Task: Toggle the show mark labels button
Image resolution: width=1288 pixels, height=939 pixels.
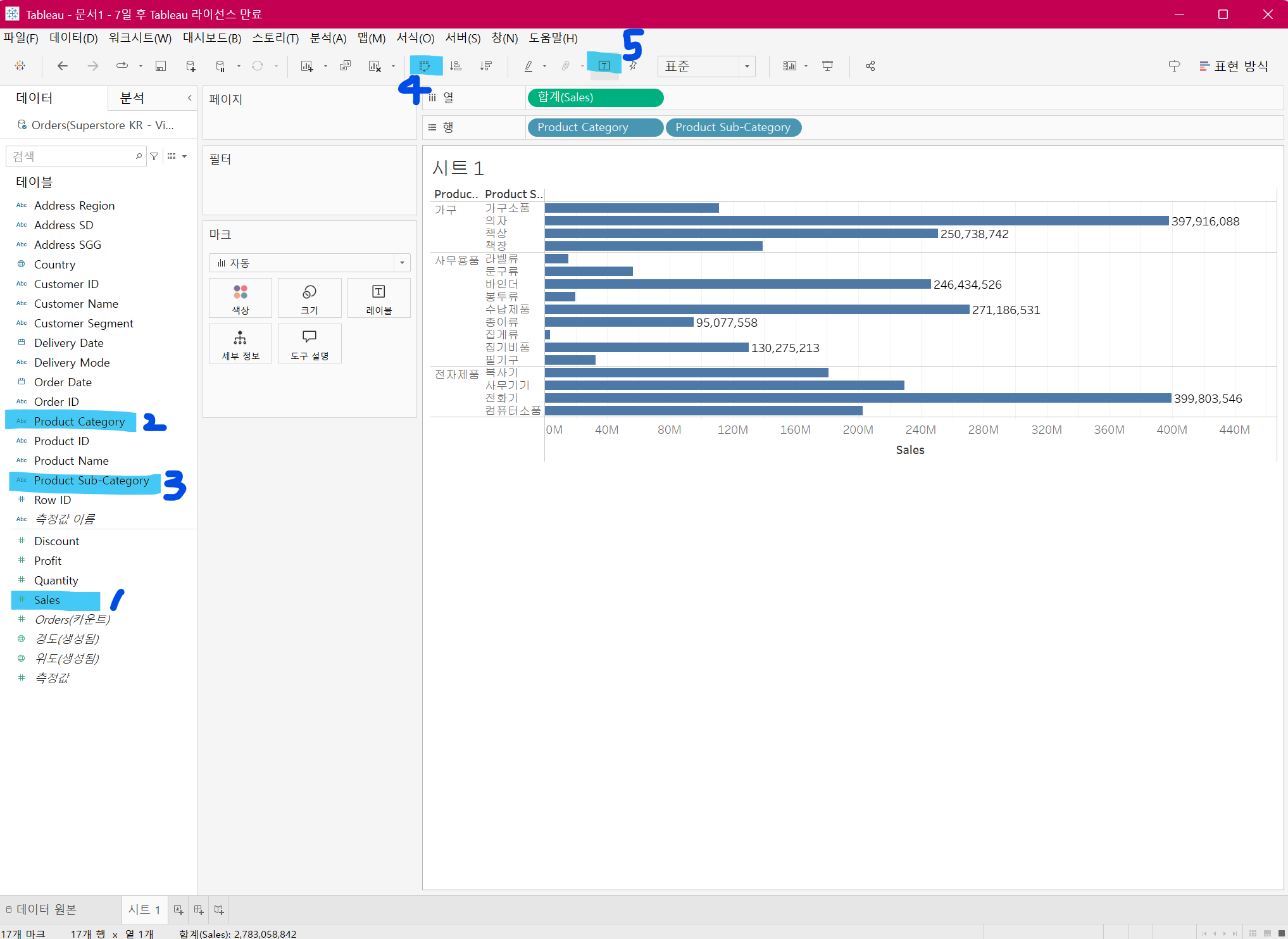Action: (x=604, y=66)
